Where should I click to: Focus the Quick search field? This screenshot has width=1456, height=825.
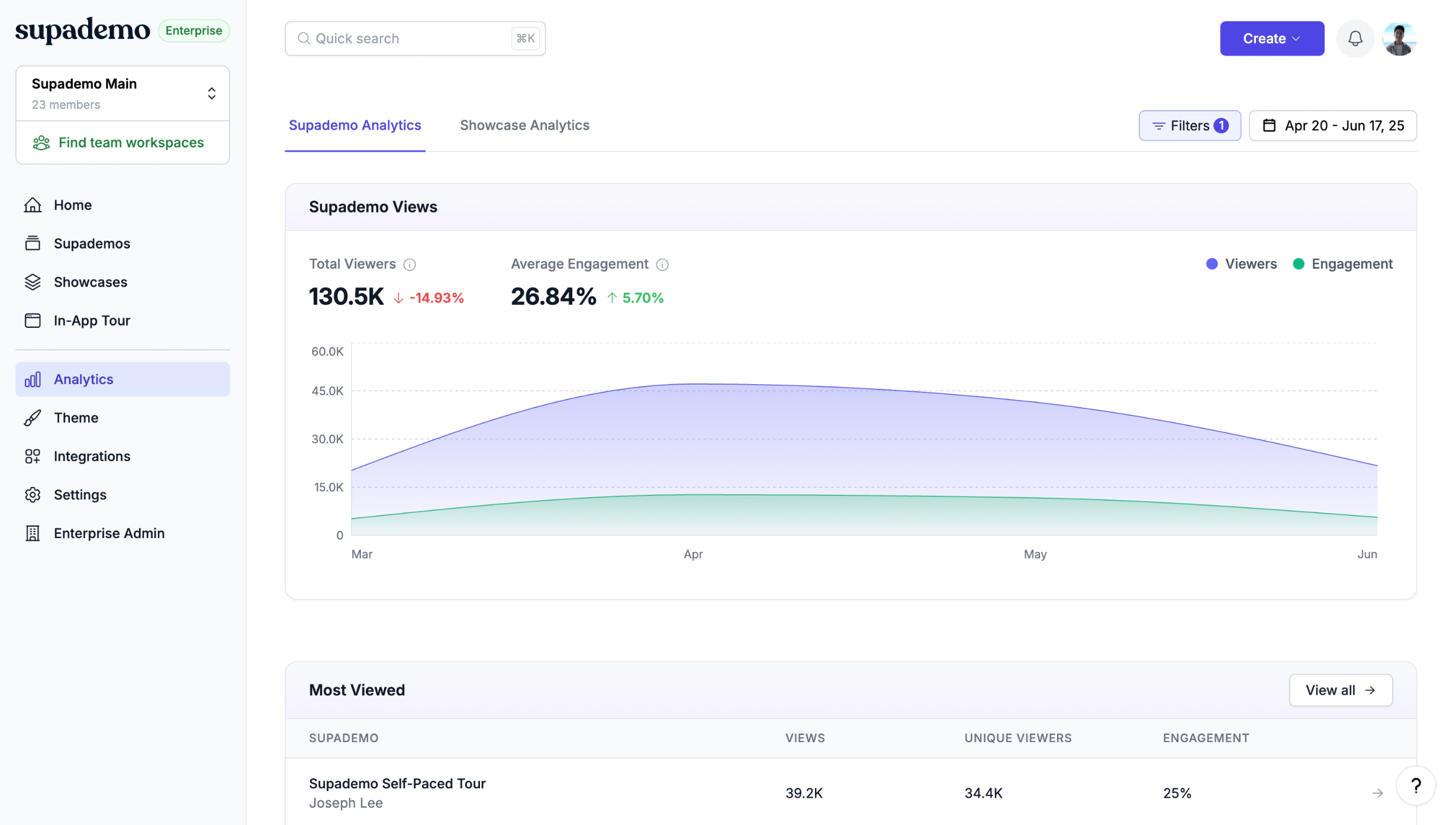click(x=415, y=38)
